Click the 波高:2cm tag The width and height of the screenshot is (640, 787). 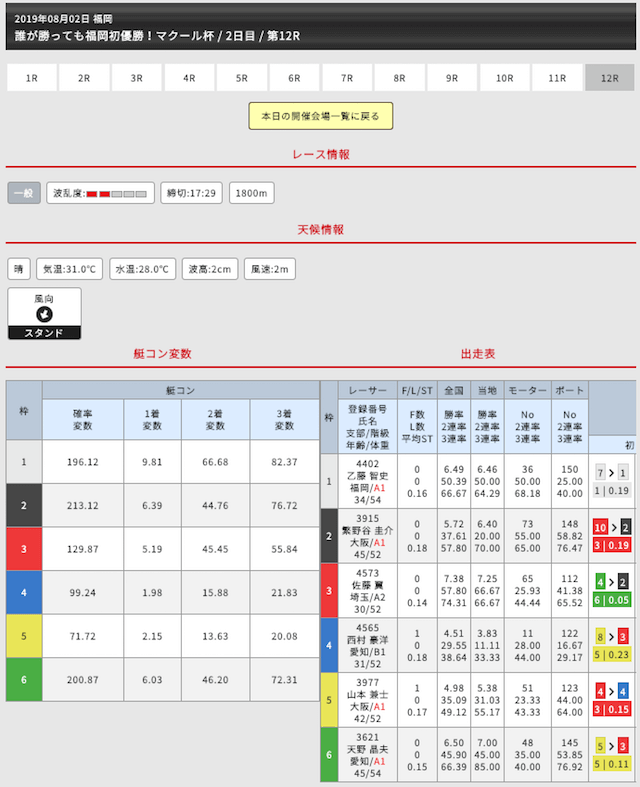pos(210,269)
